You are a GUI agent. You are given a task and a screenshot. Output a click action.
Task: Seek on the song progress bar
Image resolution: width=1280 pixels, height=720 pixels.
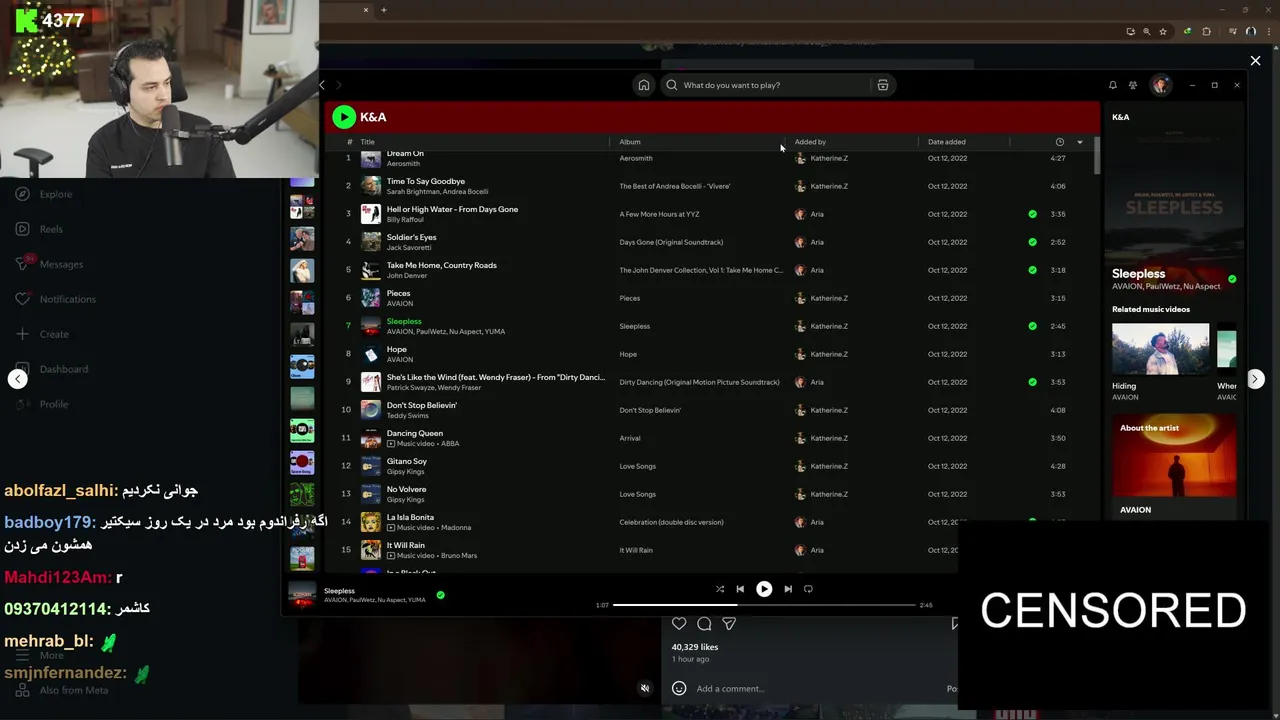tap(764, 605)
